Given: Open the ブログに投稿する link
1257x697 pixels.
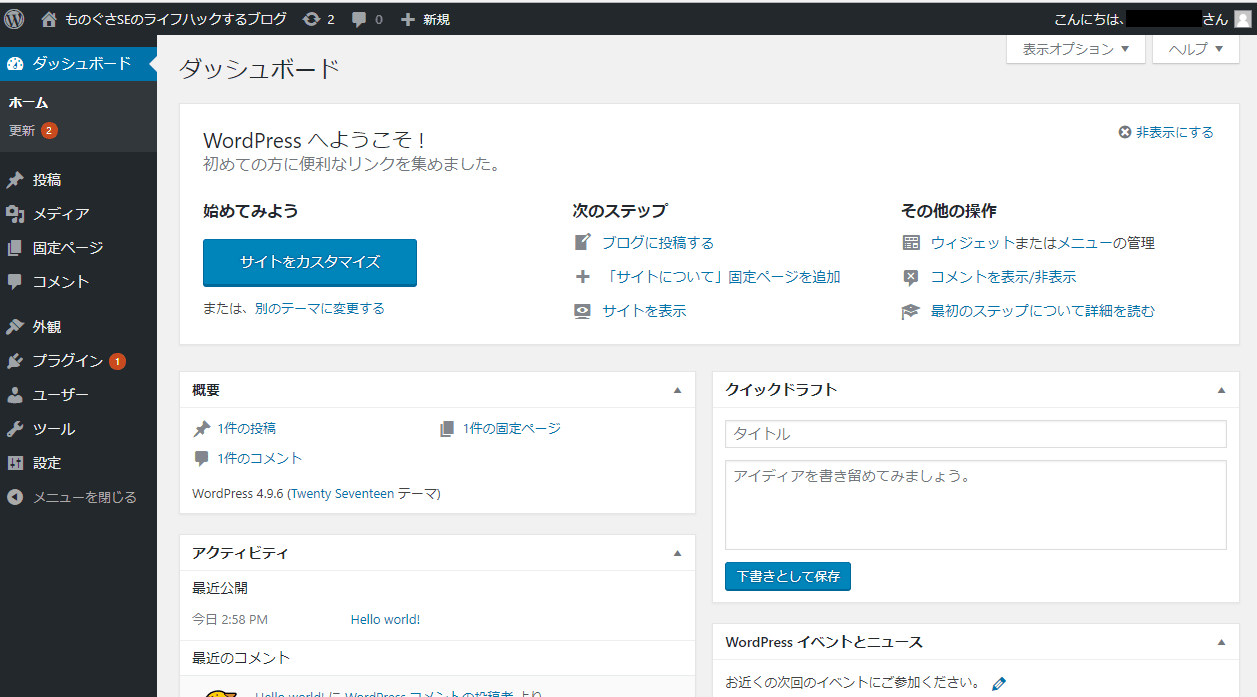Looking at the screenshot, I should coord(658,243).
